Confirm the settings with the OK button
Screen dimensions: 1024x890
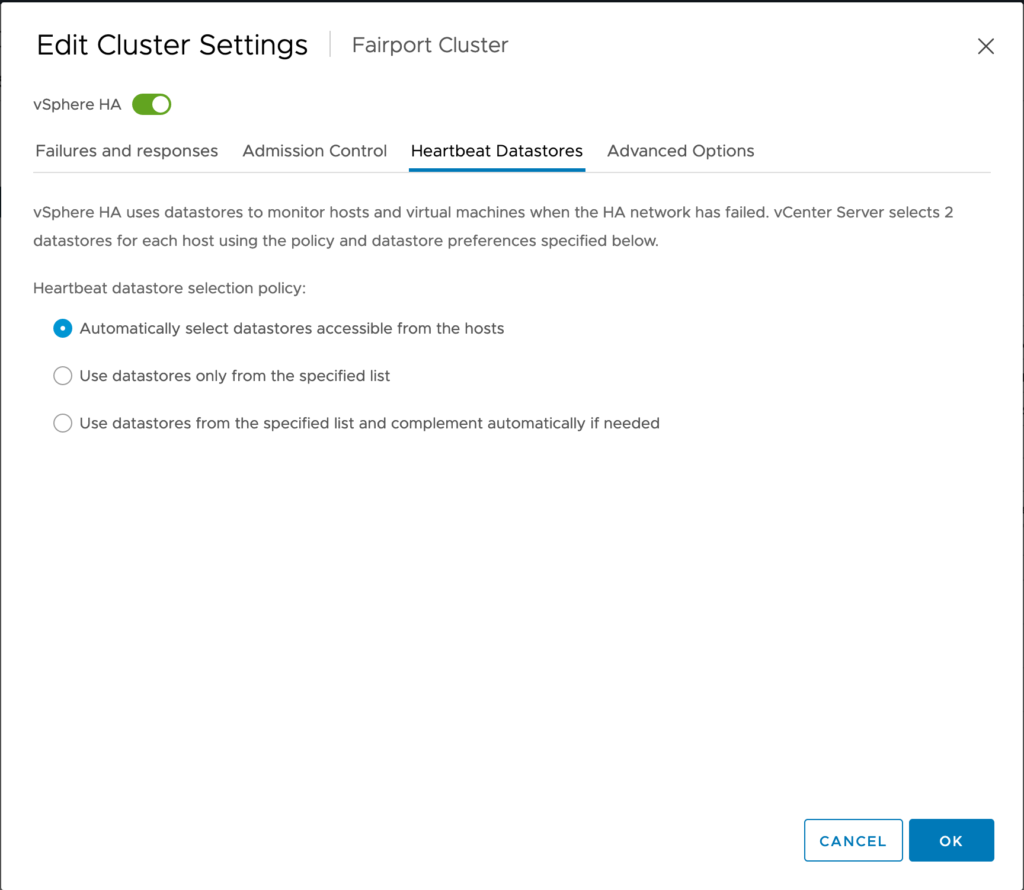click(x=951, y=841)
